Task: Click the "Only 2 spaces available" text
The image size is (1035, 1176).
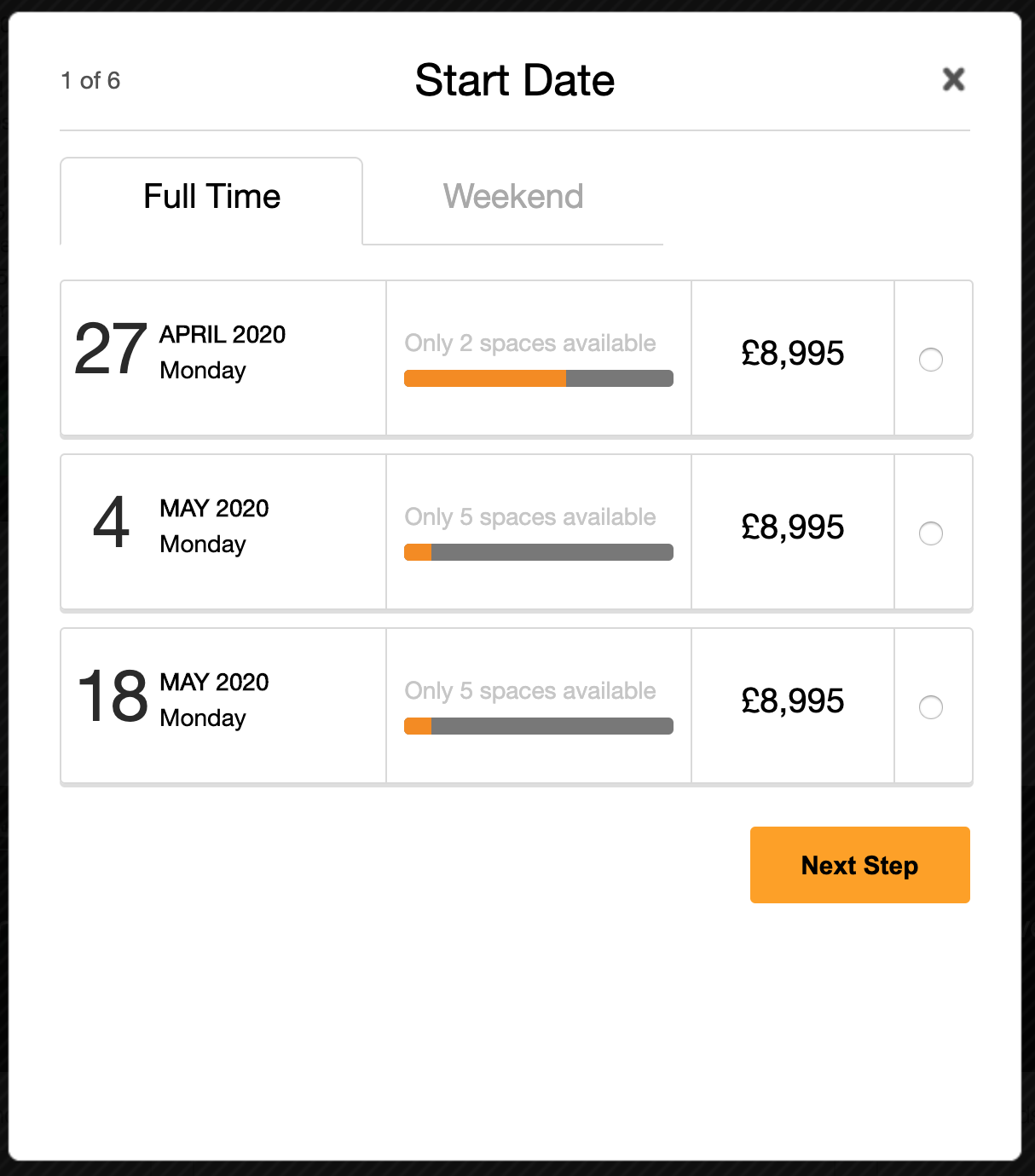Action: [x=530, y=343]
